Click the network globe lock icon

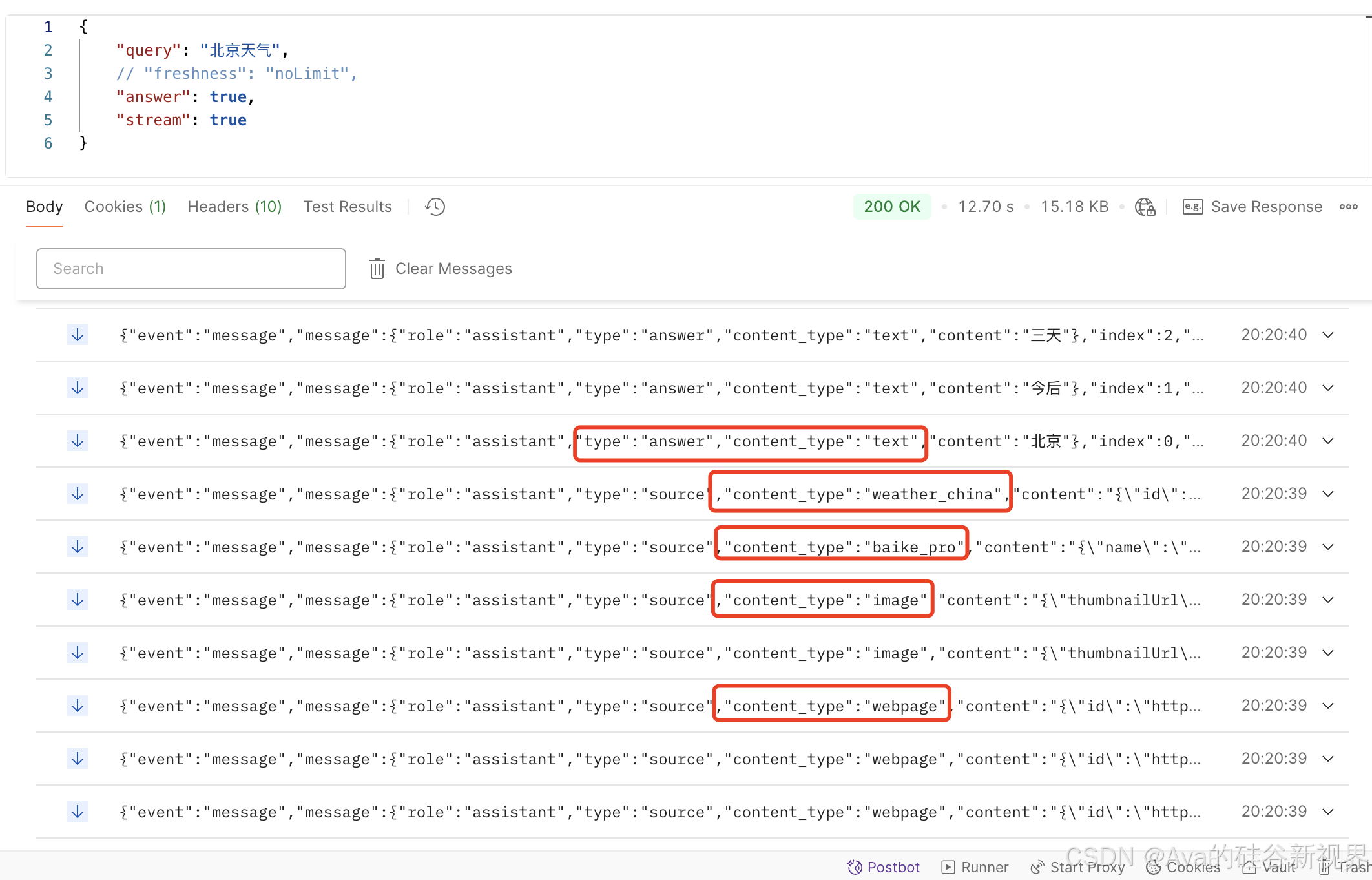click(1145, 207)
